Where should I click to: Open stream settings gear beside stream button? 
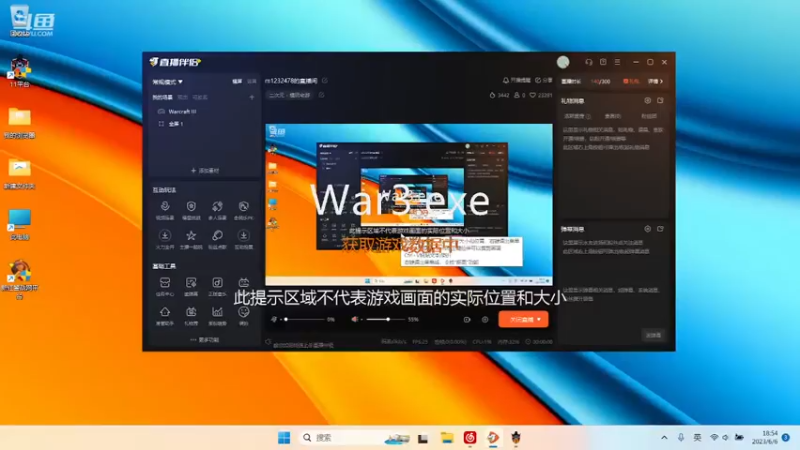485,320
